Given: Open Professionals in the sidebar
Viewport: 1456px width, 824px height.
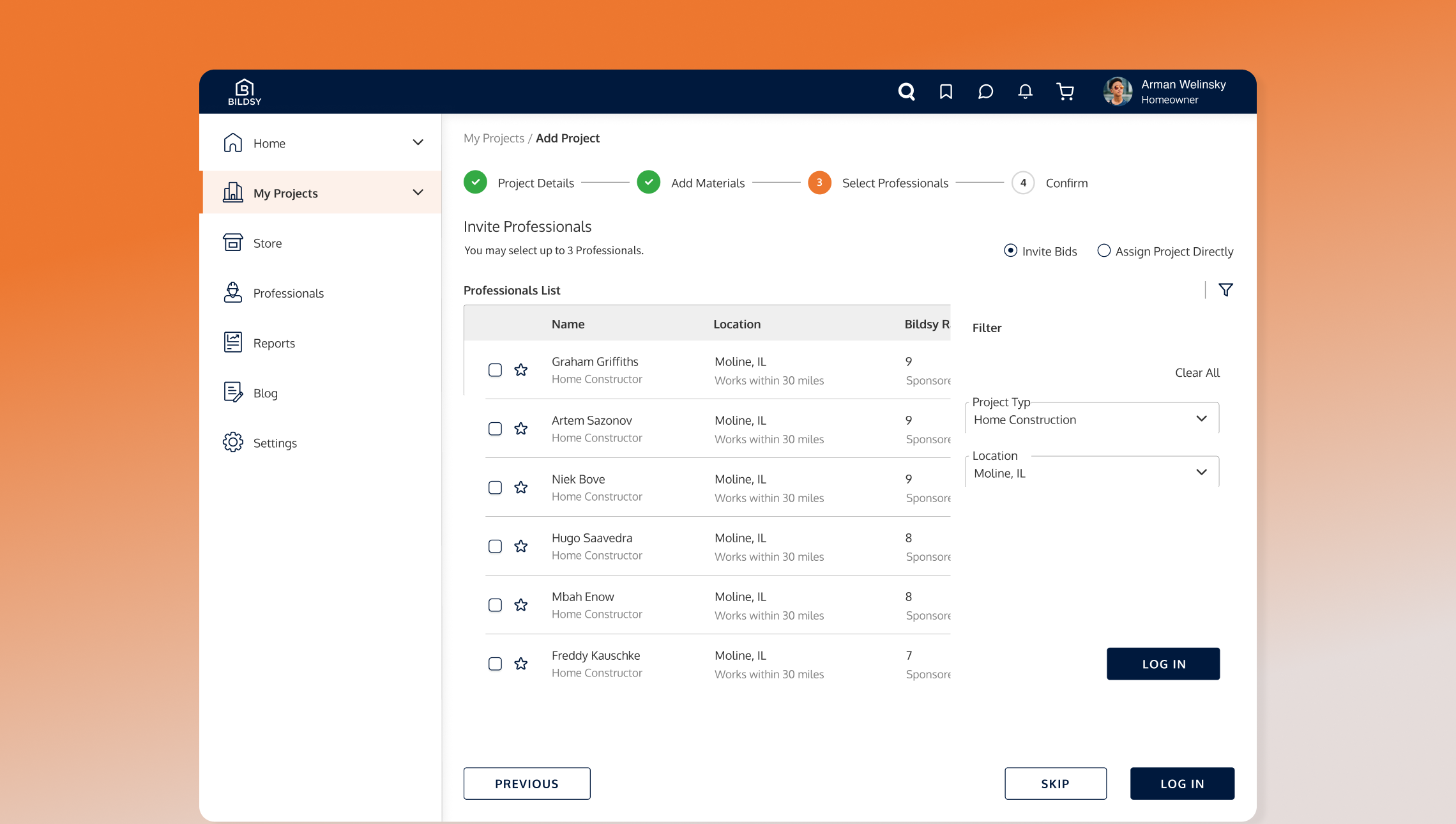Looking at the screenshot, I should click(288, 293).
